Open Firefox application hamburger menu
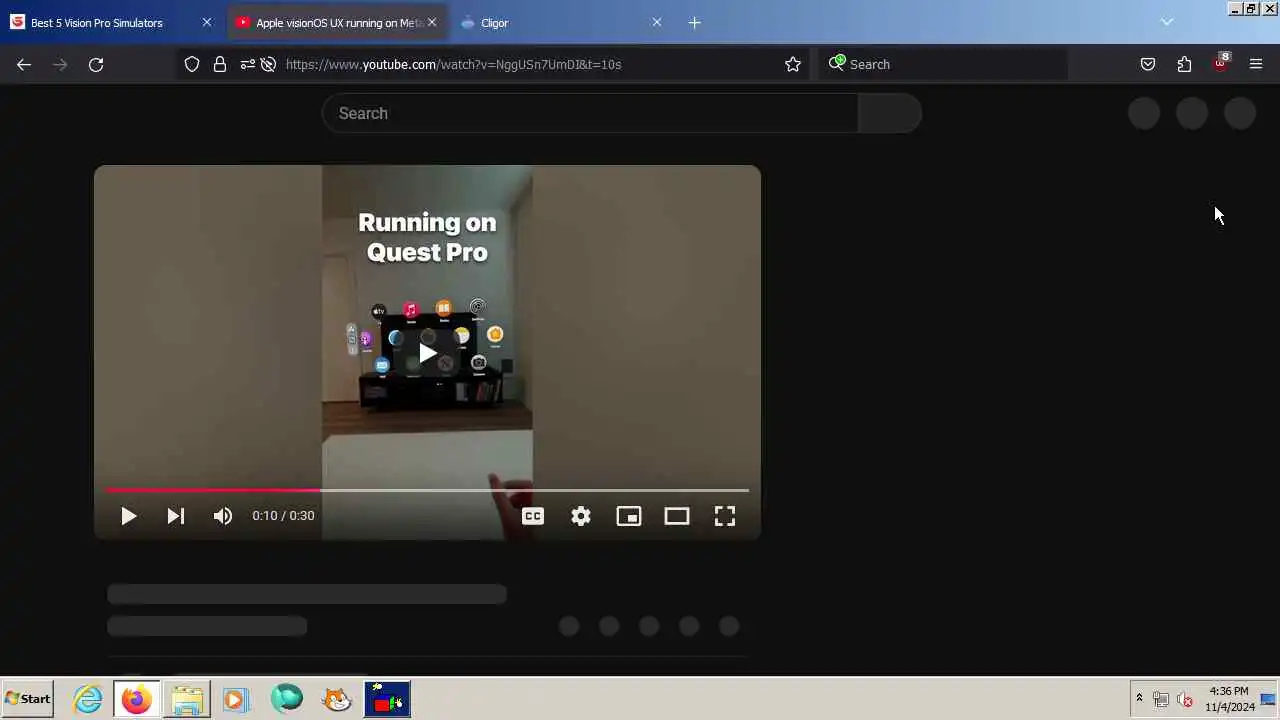The width and height of the screenshot is (1280, 720). (x=1256, y=64)
